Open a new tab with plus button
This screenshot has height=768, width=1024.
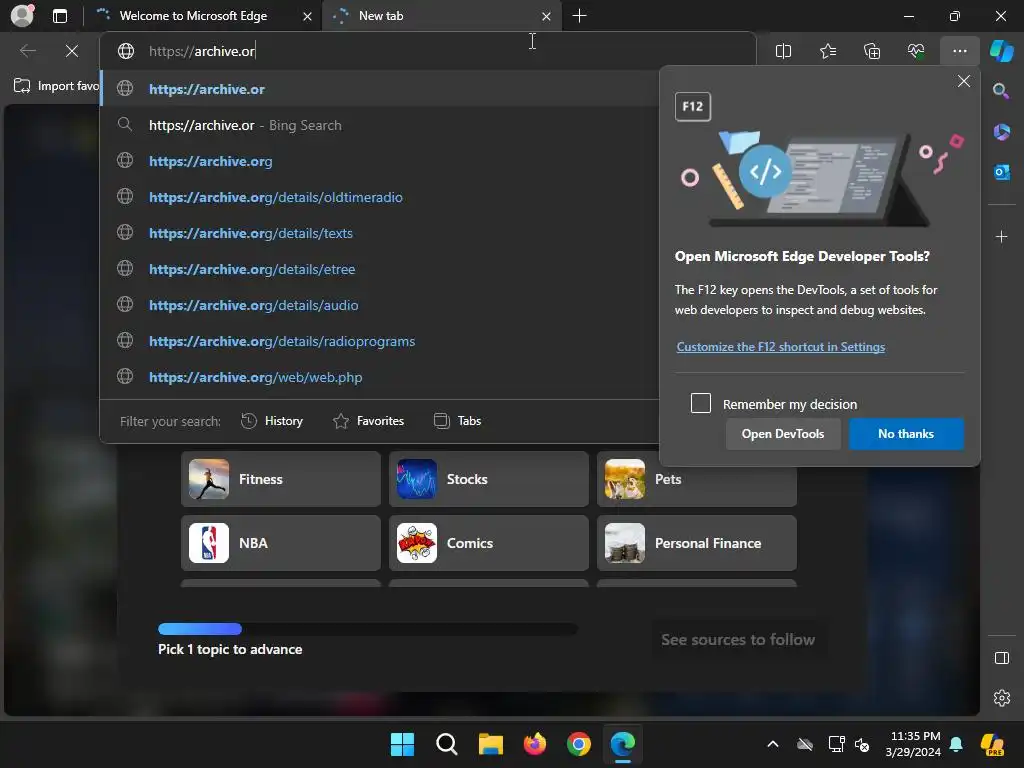pos(579,16)
